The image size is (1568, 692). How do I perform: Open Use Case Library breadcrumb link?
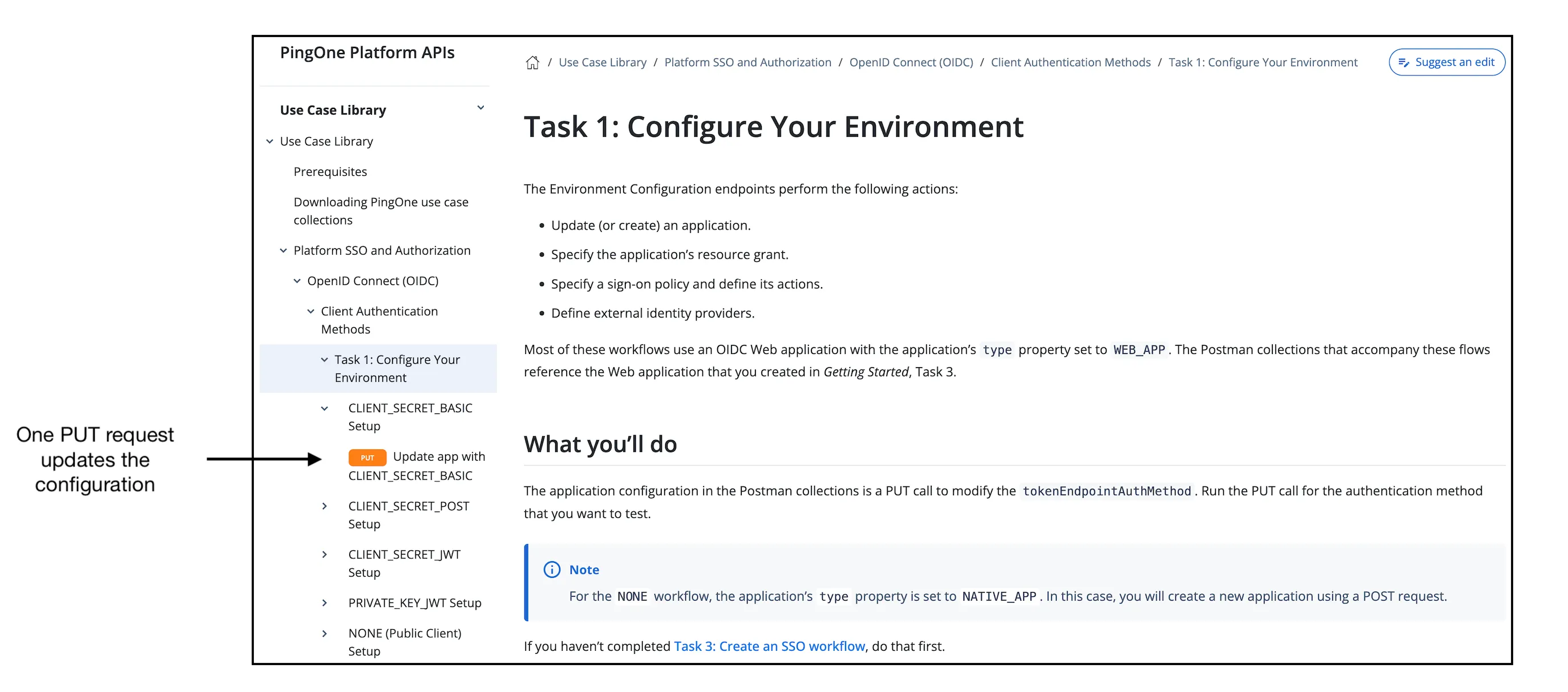[x=602, y=62]
